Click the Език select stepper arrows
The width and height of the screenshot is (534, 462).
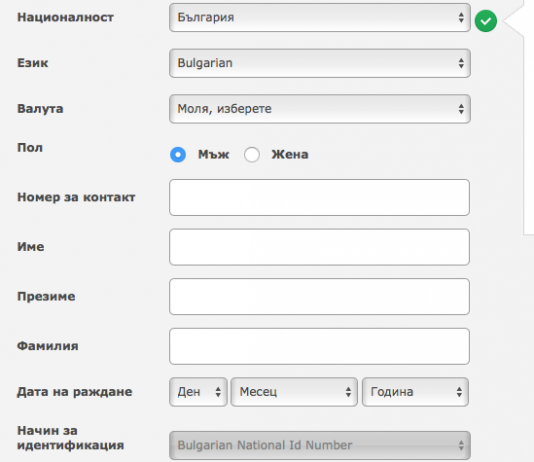click(461, 63)
